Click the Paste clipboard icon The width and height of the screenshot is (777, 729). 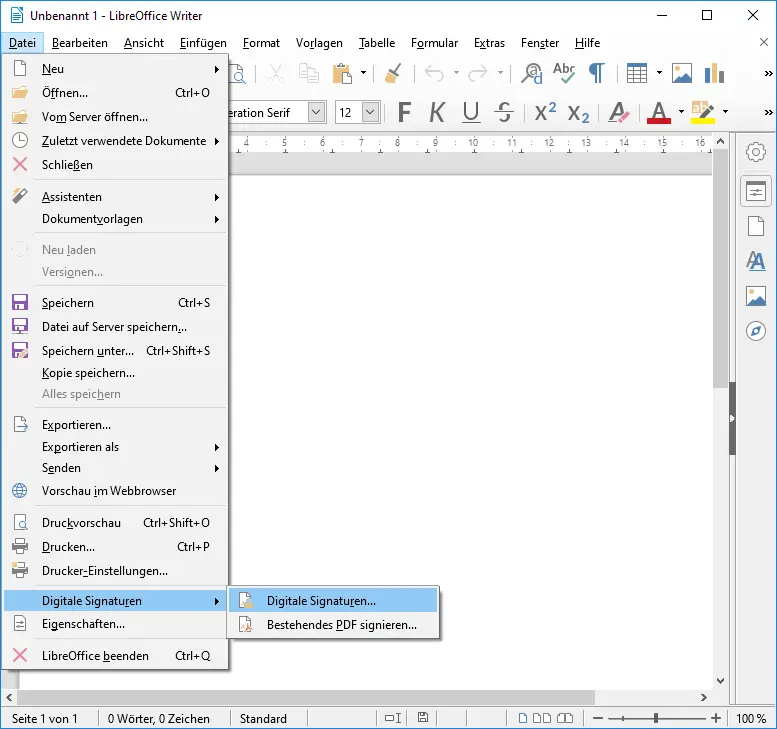tap(342, 73)
